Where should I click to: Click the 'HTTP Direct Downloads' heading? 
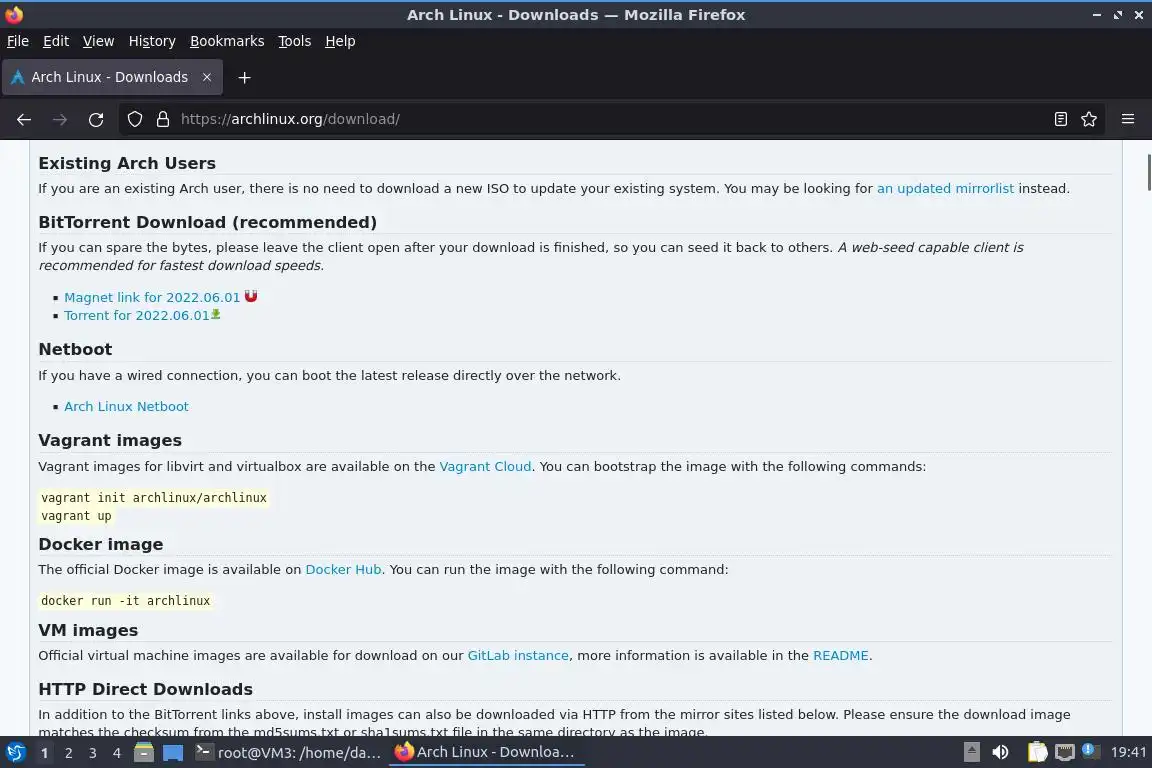pyautogui.click(x=145, y=689)
